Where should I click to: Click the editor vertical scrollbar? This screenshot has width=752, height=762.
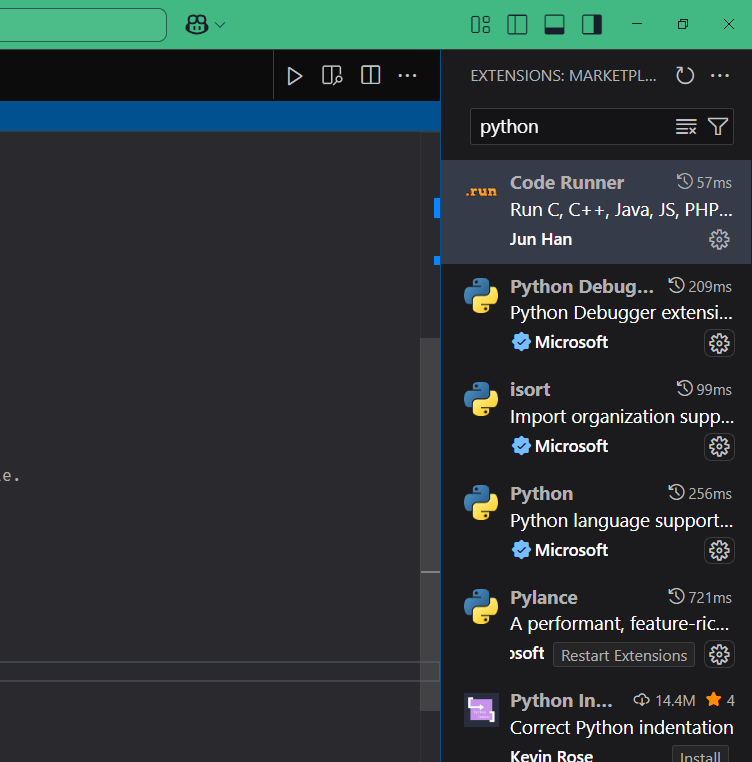(x=430, y=450)
